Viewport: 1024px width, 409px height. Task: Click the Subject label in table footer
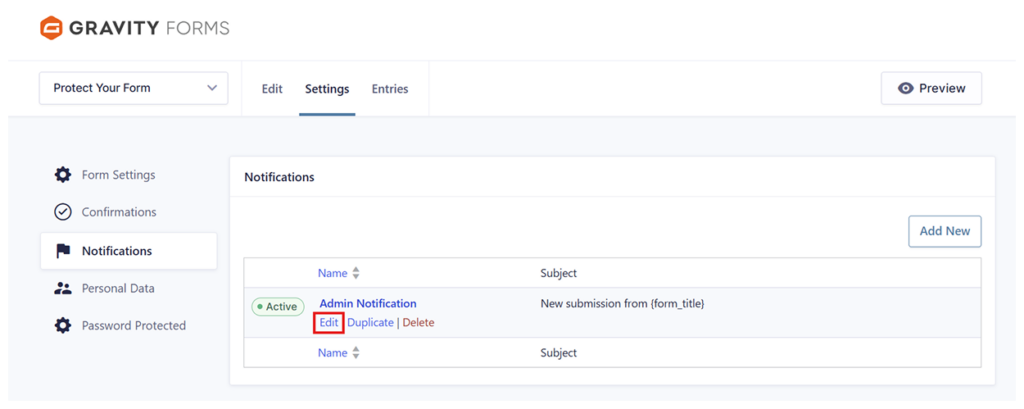pyautogui.click(x=558, y=353)
